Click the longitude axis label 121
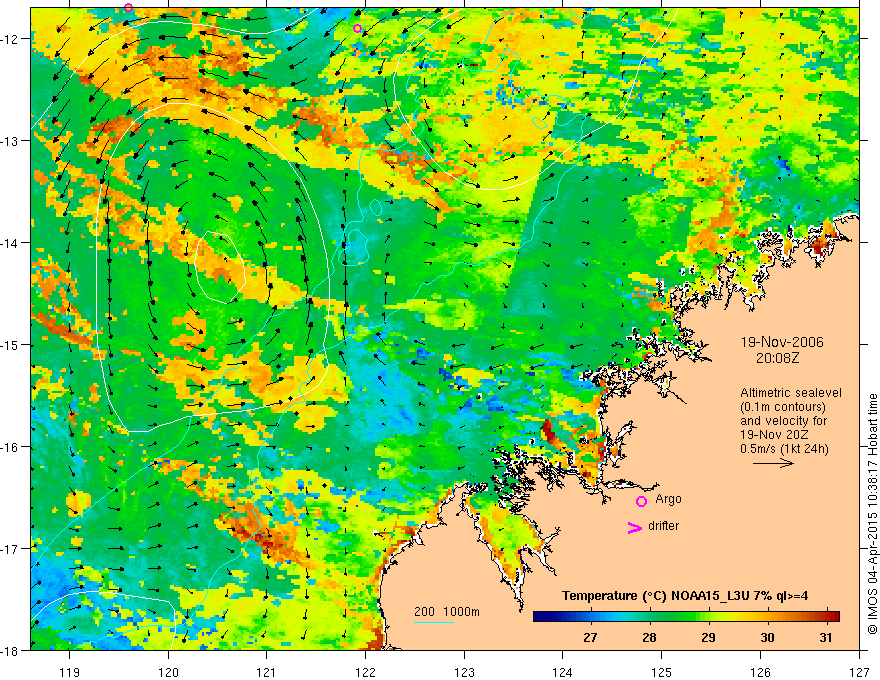This screenshot has height=680, width=880. 267,672
